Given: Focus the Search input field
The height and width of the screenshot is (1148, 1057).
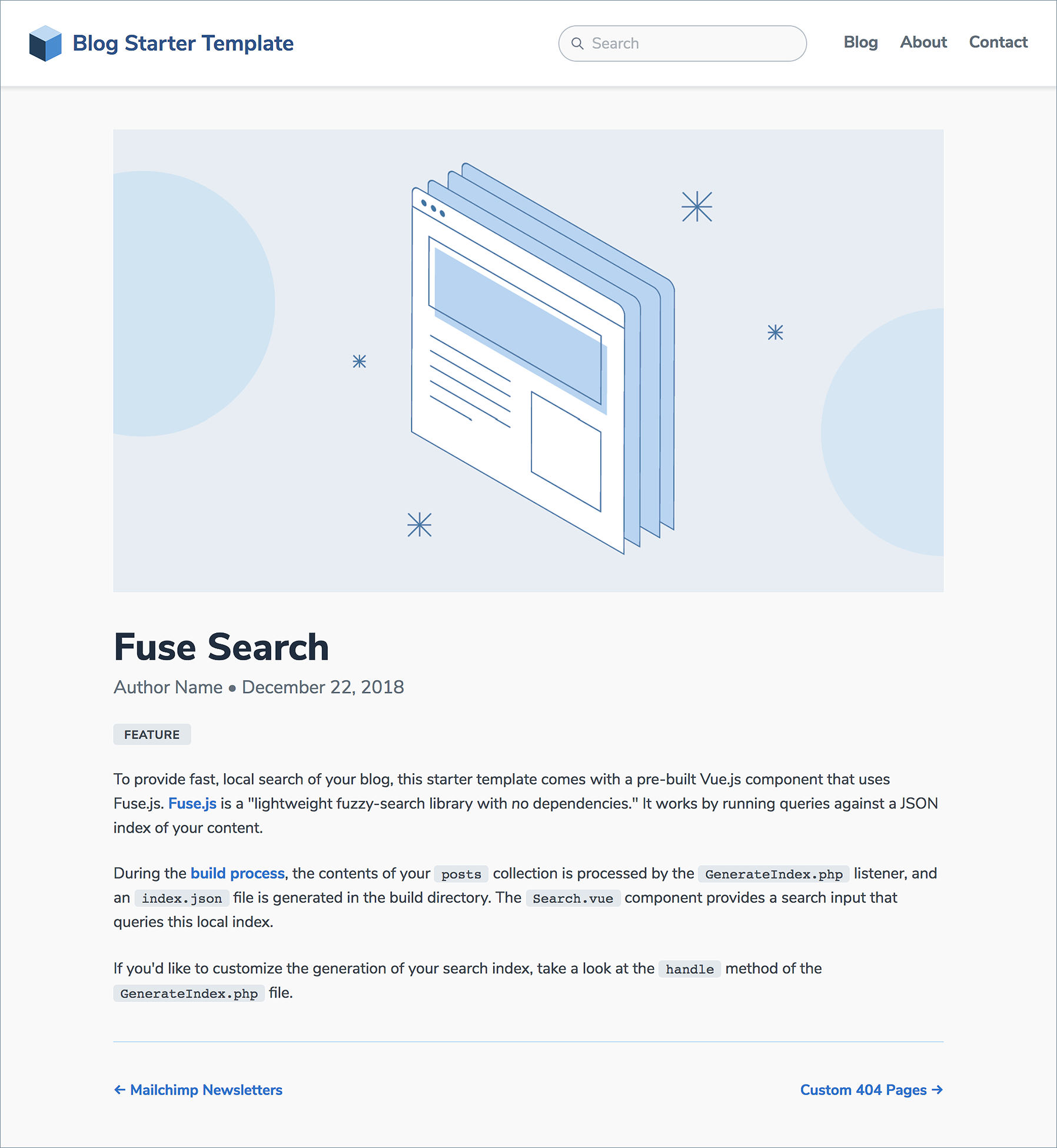Looking at the screenshot, I should point(682,44).
